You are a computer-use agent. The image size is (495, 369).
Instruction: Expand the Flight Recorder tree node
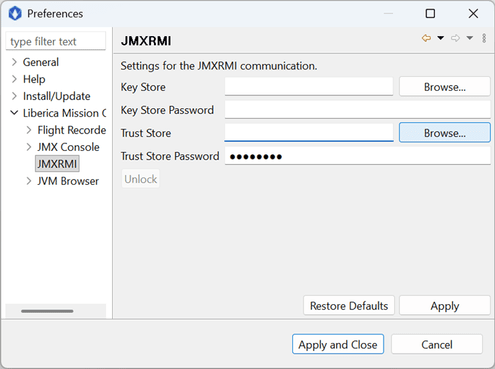29,130
